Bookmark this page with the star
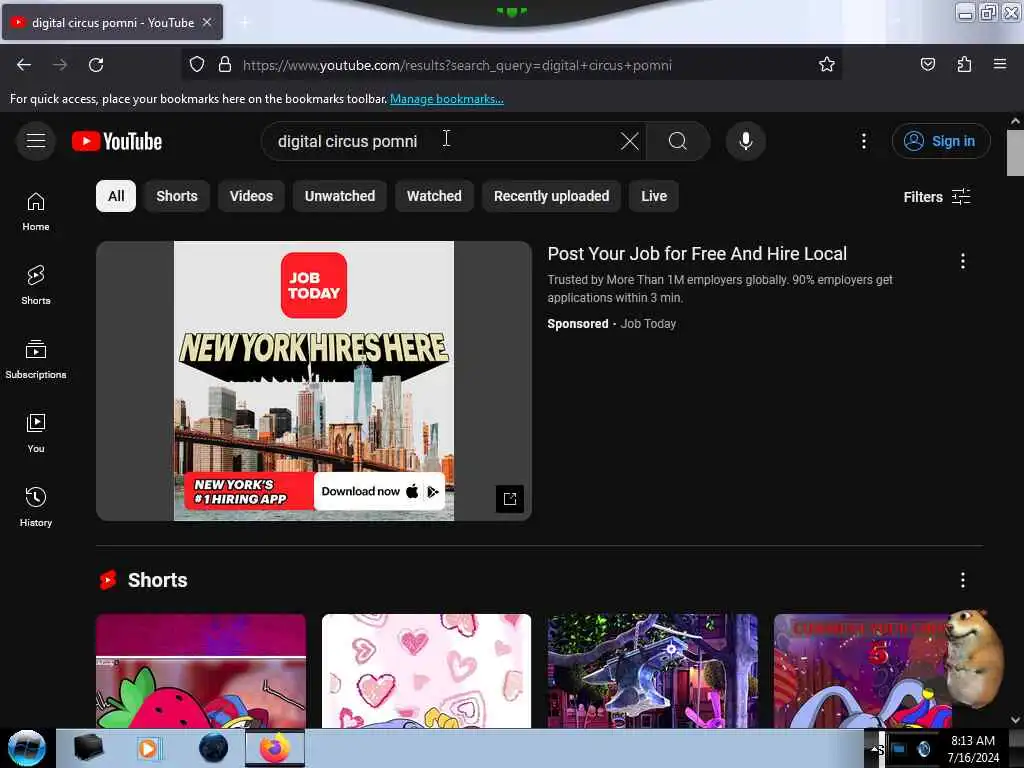The width and height of the screenshot is (1024, 768). click(827, 64)
